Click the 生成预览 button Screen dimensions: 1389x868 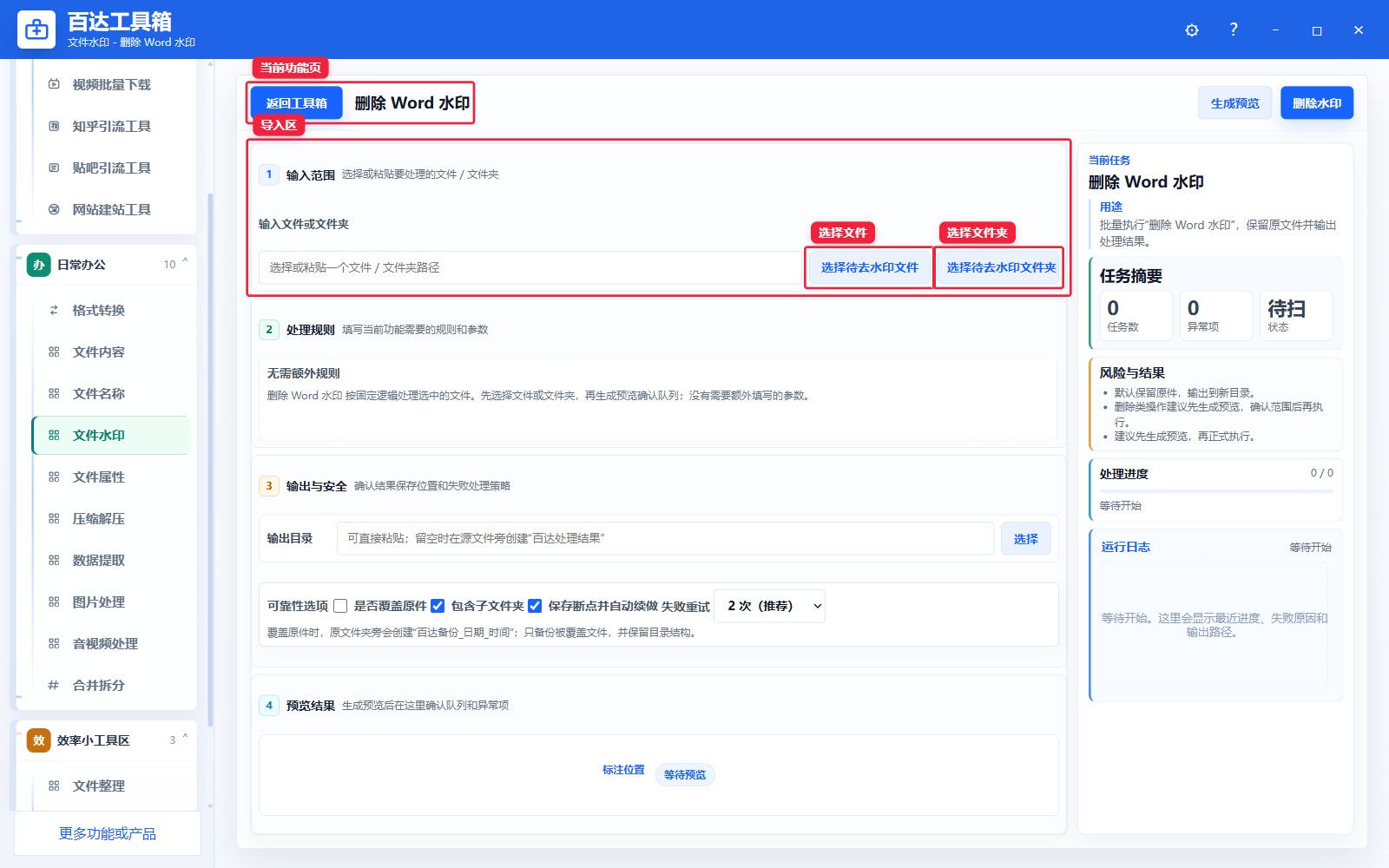[x=1234, y=103]
